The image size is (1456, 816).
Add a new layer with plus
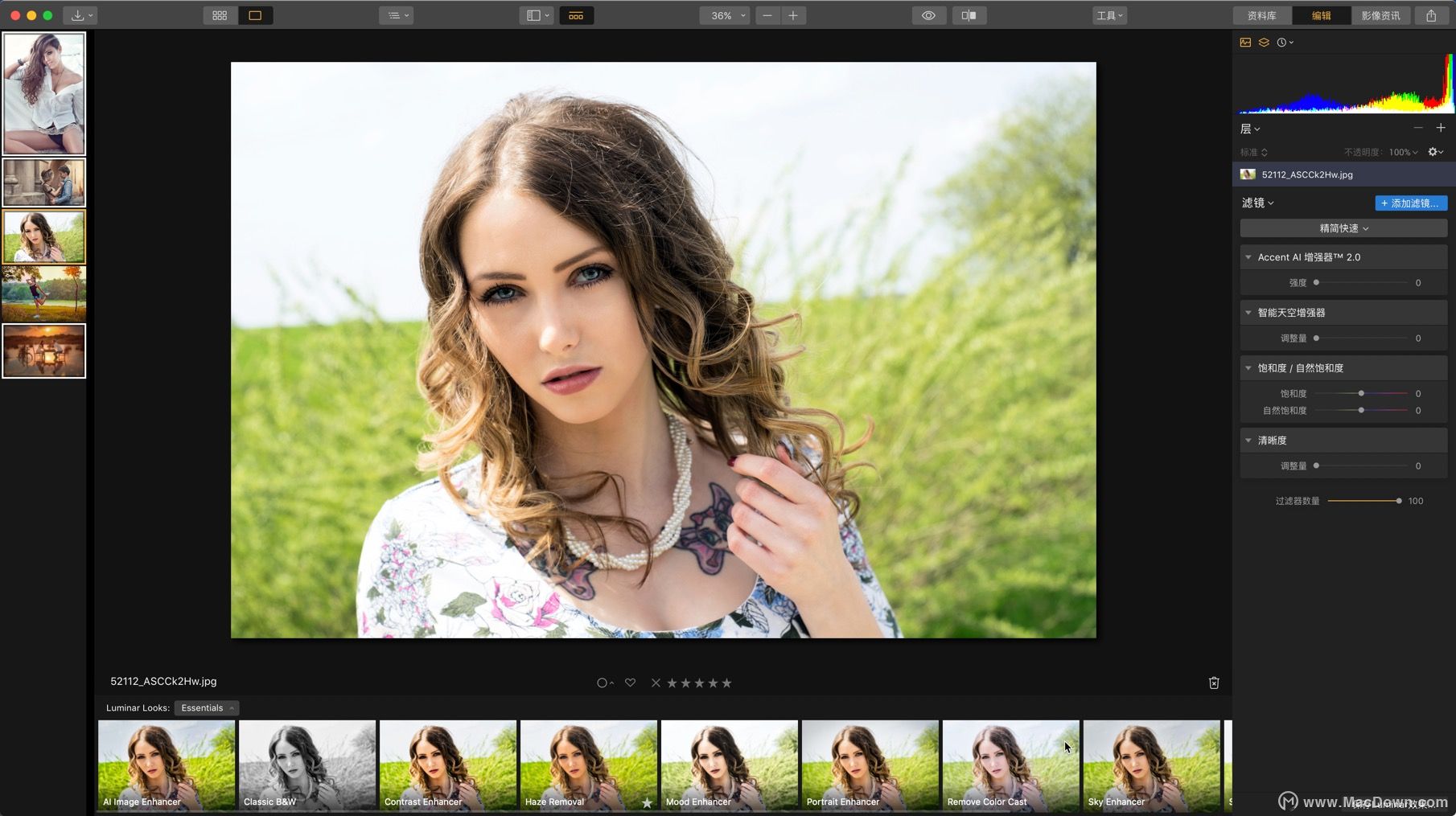(1441, 128)
